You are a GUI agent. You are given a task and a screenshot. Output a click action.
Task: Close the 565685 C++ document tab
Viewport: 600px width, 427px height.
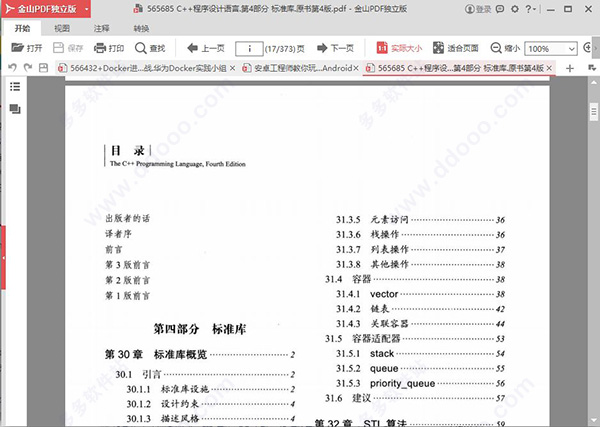point(549,68)
